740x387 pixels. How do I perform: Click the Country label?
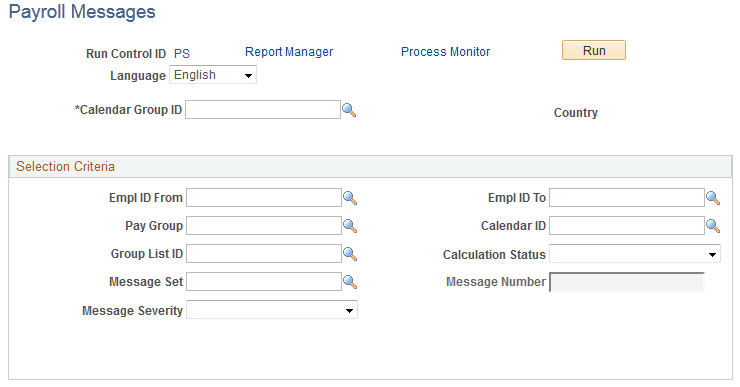tap(576, 113)
